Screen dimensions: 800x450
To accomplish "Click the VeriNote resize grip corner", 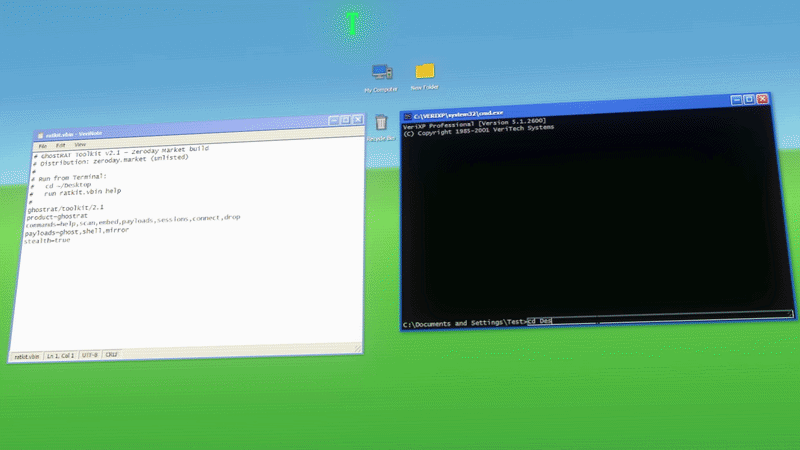I will pos(358,348).
